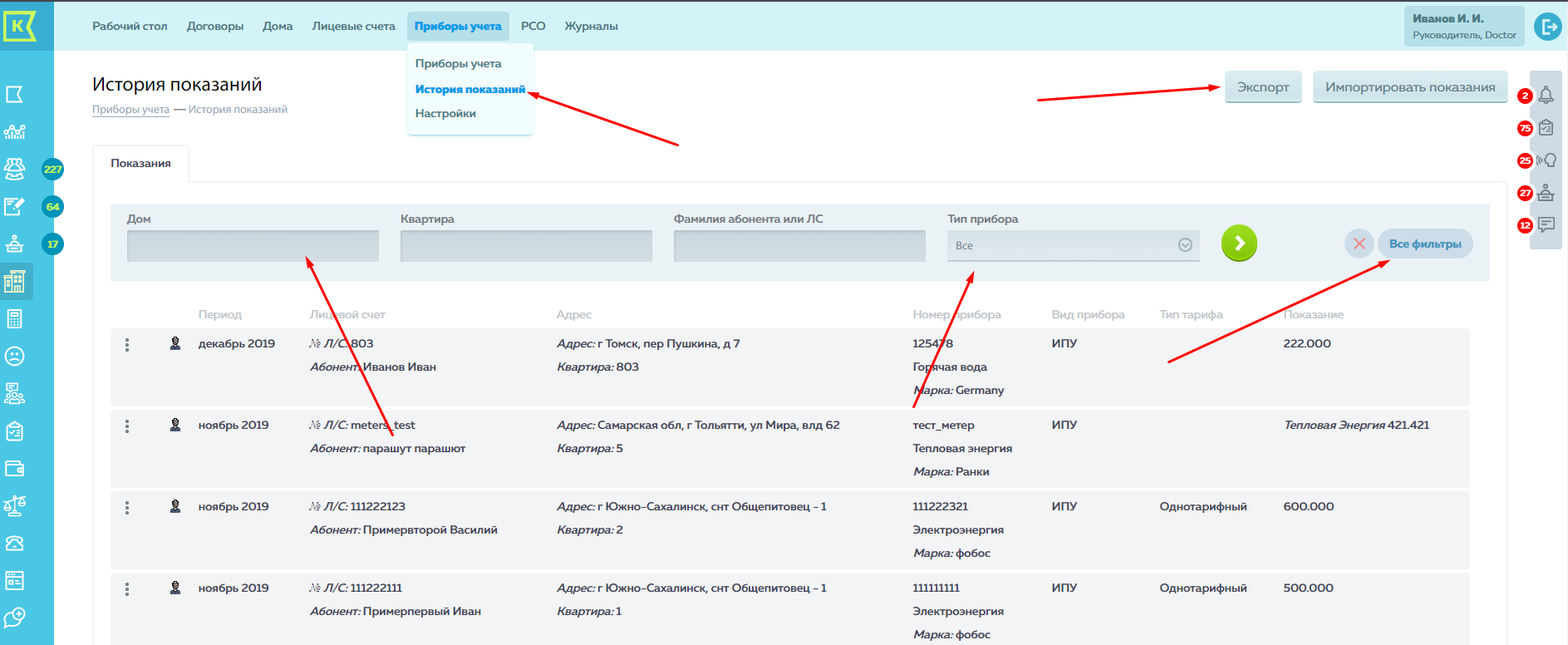Open the edit note icon with badge 64
The height and width of the screenshot is (645, 1568).
(15, 206)
